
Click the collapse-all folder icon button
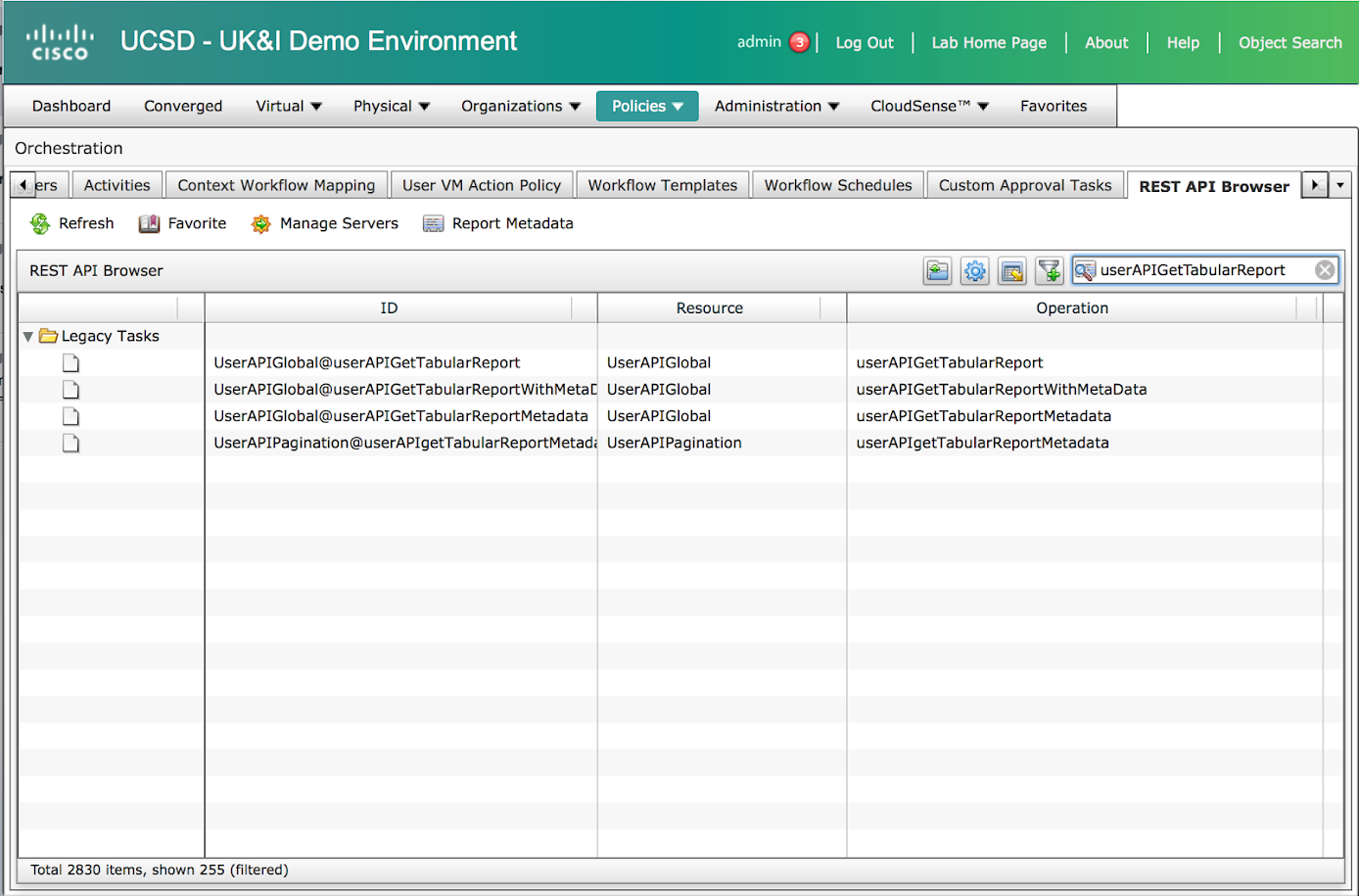937,271
